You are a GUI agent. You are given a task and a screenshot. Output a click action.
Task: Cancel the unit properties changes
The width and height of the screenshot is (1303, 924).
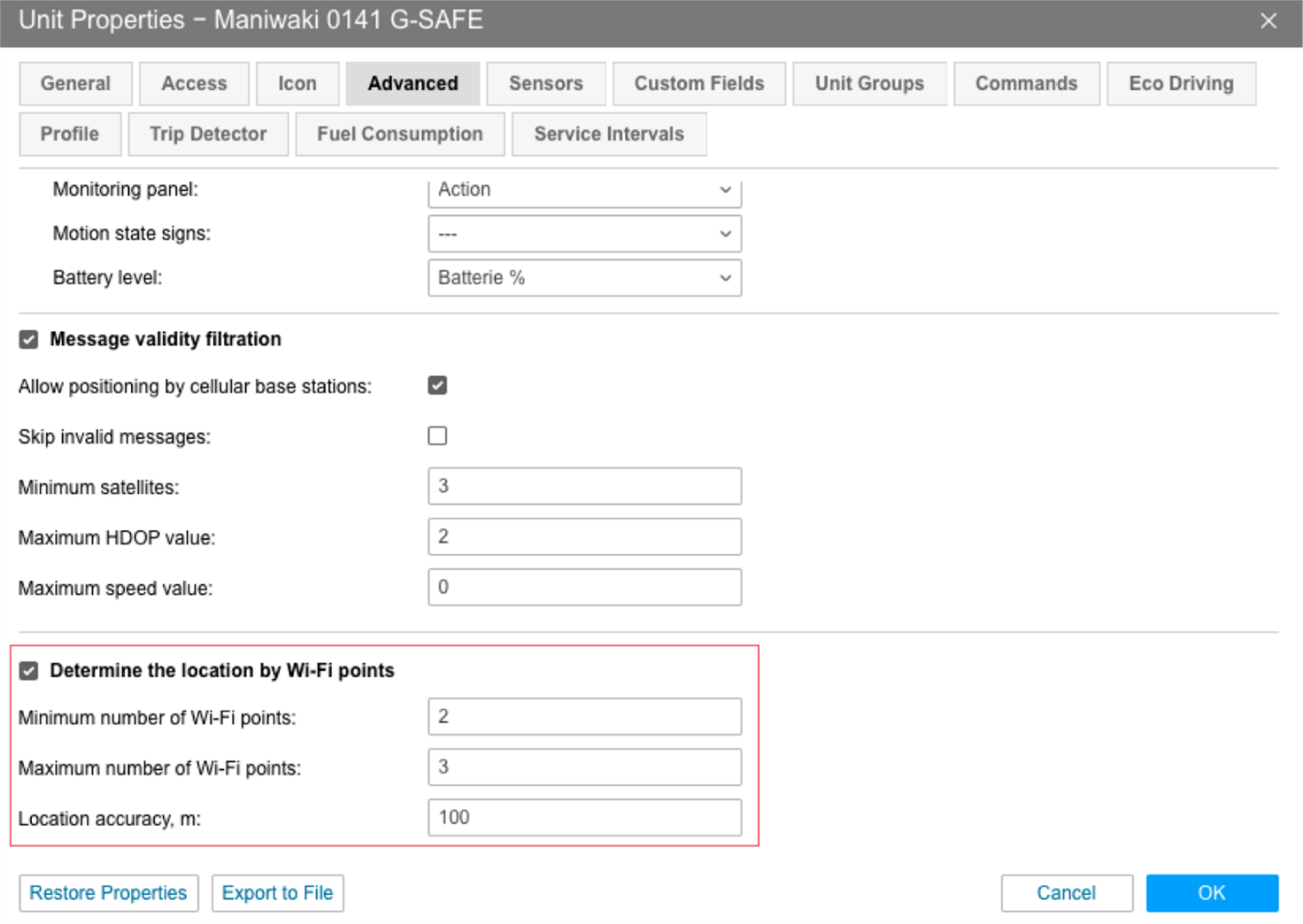[x=1066, y=893]
